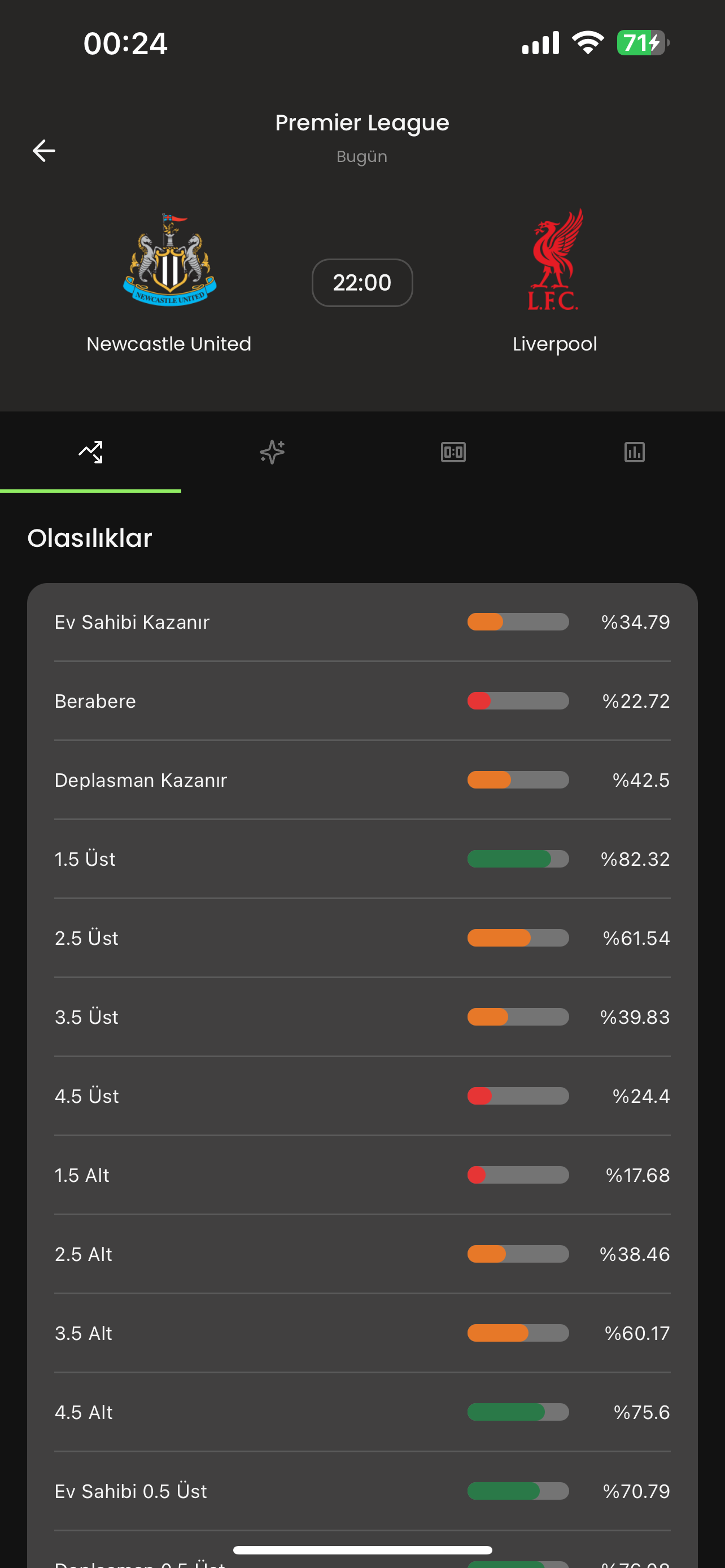Open the probabilities trend tab
Viewport: 725px width, 1568px height.
tap(91, 452)
